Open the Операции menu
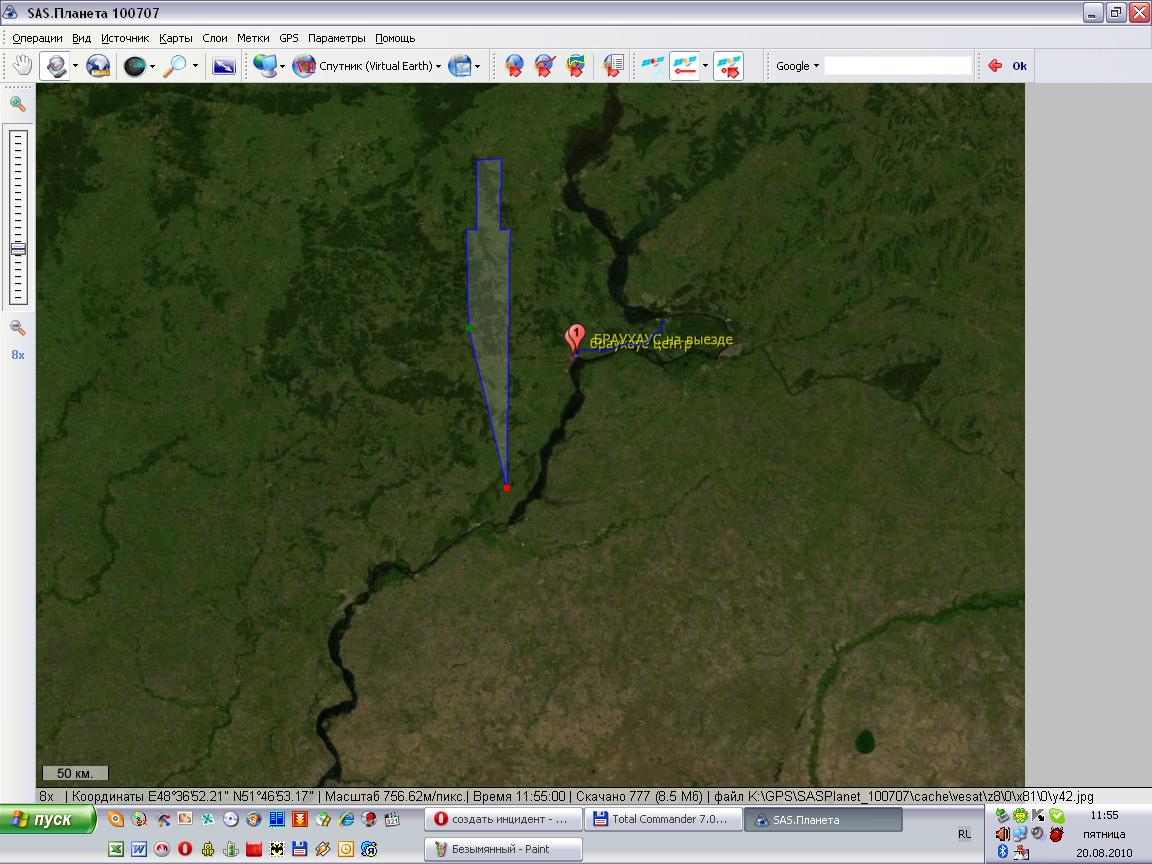The image size is (1152, 864). [x=37, y=38]
